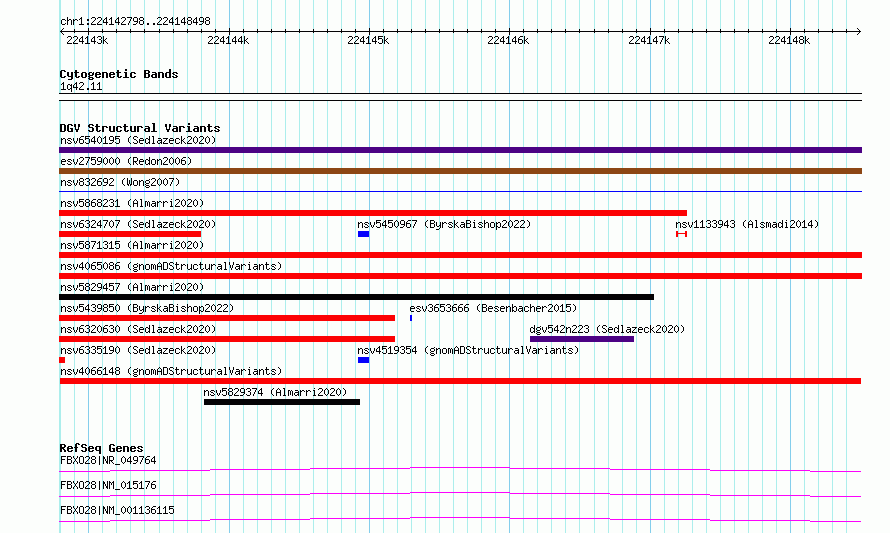Click the nsv832692 (Wong2007) label

coord(120,182)
